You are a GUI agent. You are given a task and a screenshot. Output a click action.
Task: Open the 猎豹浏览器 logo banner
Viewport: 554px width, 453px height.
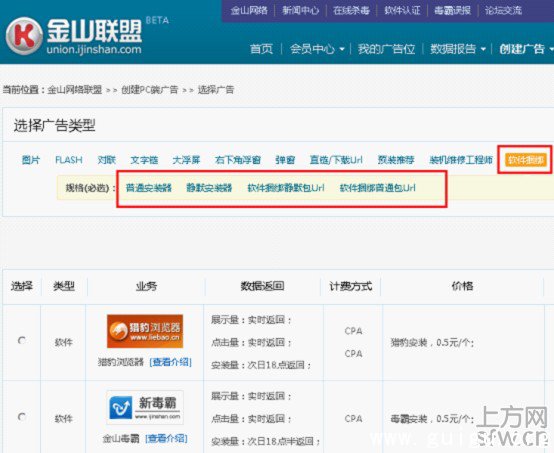(145, 331)
